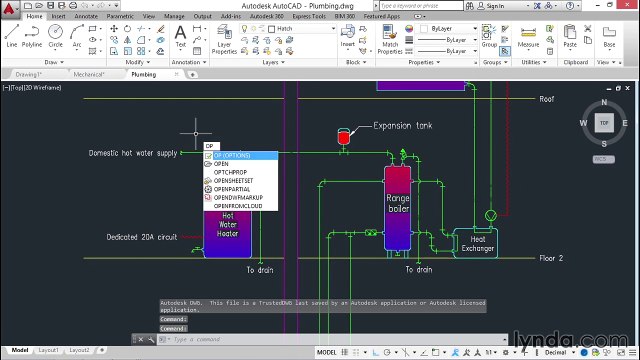
Task: Expand the Block panel
Action: coord(356,62)
